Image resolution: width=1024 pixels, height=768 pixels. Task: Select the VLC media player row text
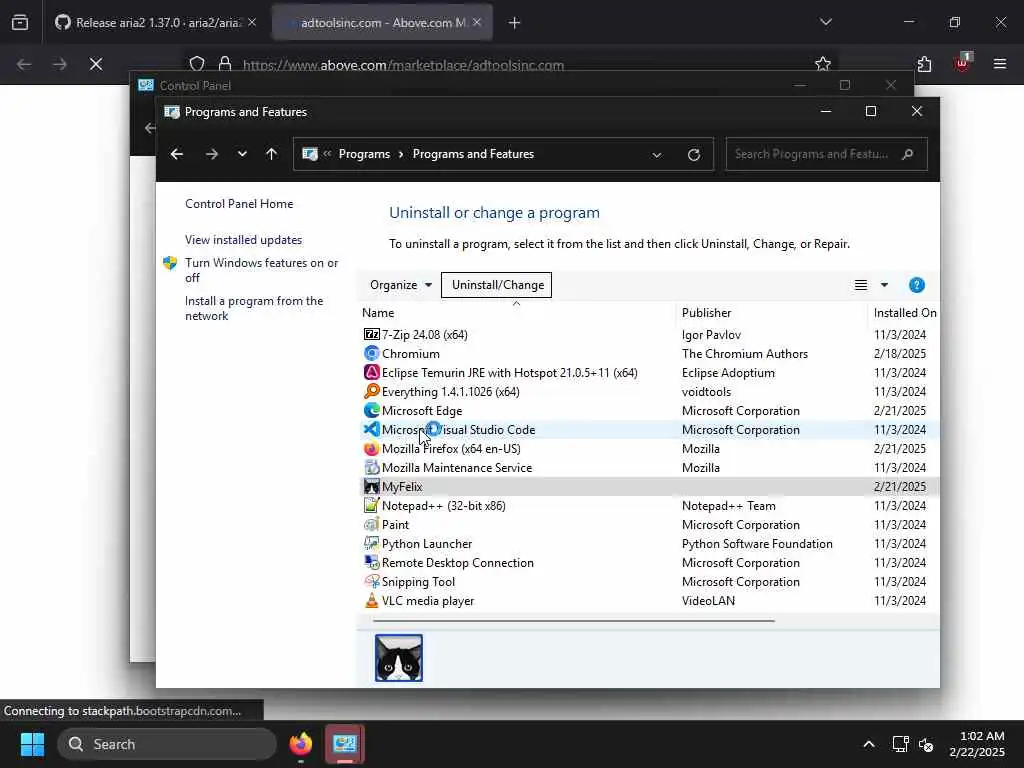[428, 601]
